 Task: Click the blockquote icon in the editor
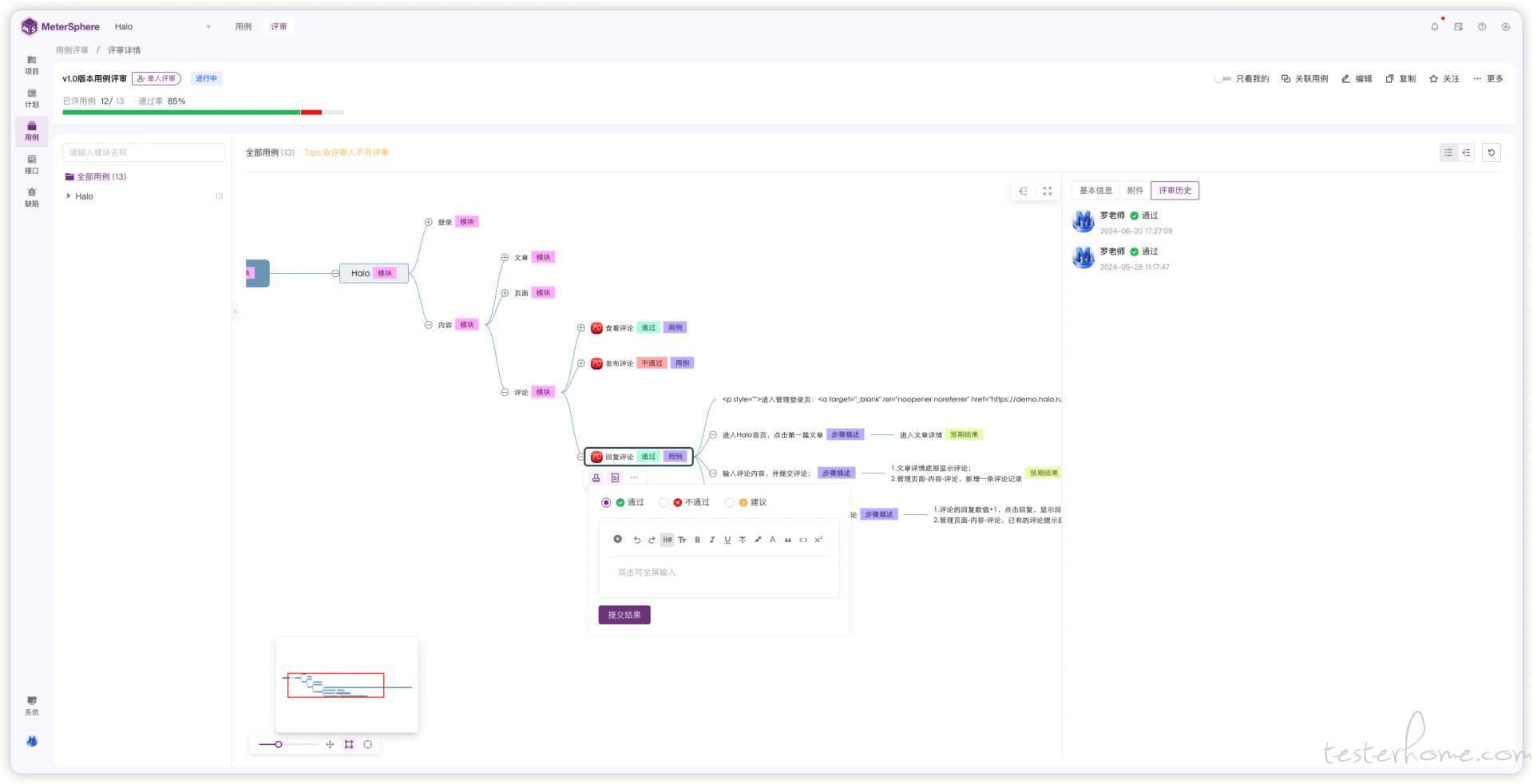(788, 540)
